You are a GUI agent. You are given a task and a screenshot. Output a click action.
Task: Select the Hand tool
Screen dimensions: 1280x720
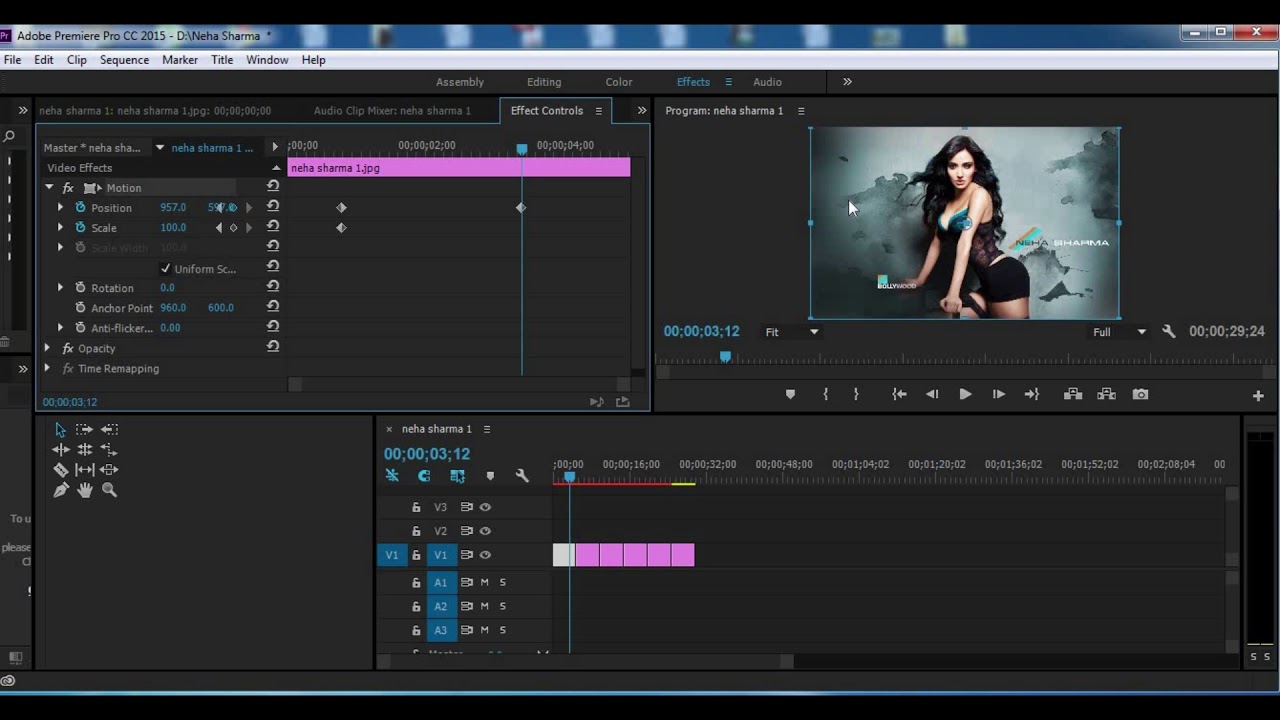click(x=85, y=490)
